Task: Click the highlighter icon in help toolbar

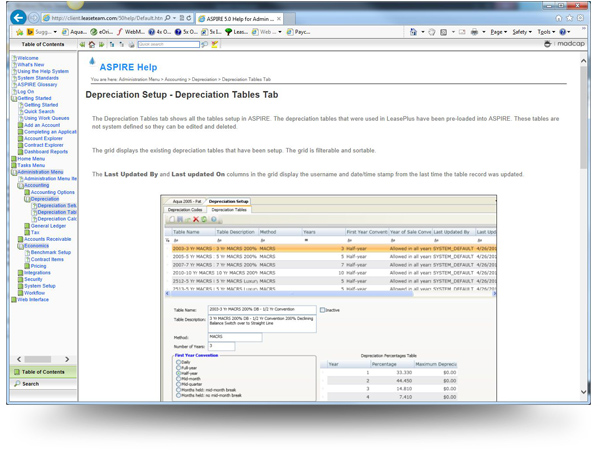Action: [x=215, y=44]
